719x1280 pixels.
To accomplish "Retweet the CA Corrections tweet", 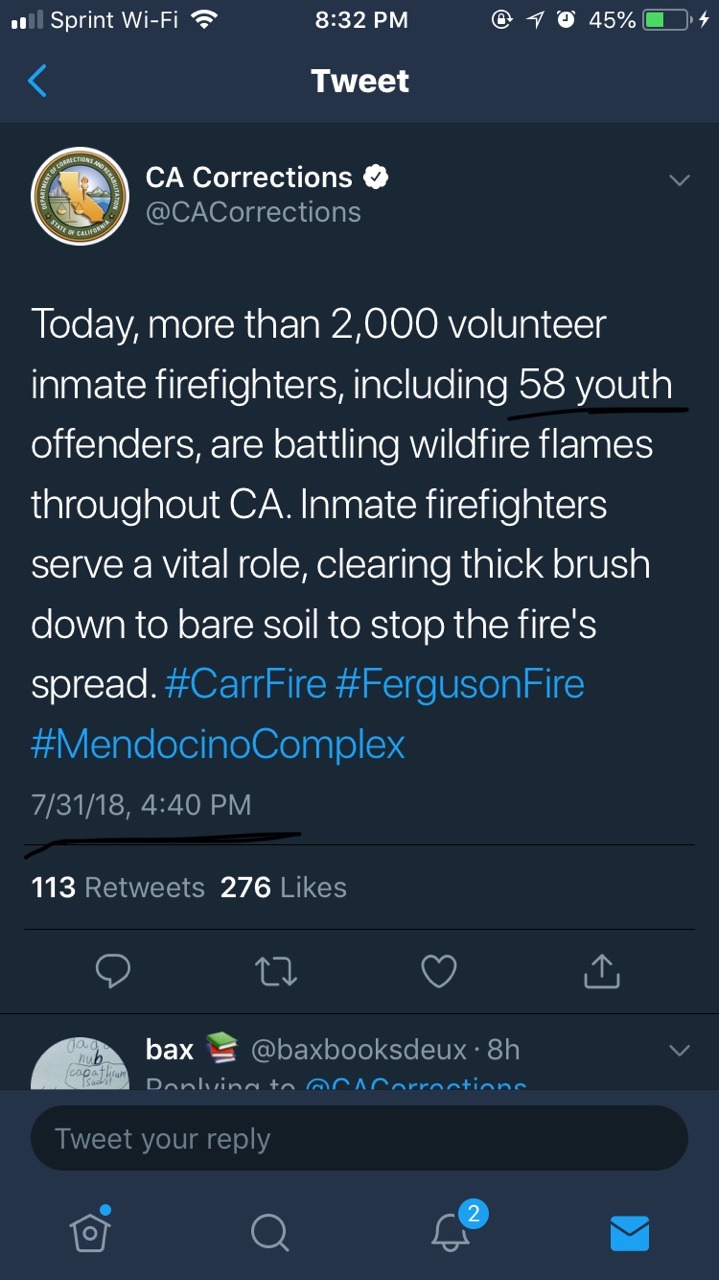I will point(275,969).
